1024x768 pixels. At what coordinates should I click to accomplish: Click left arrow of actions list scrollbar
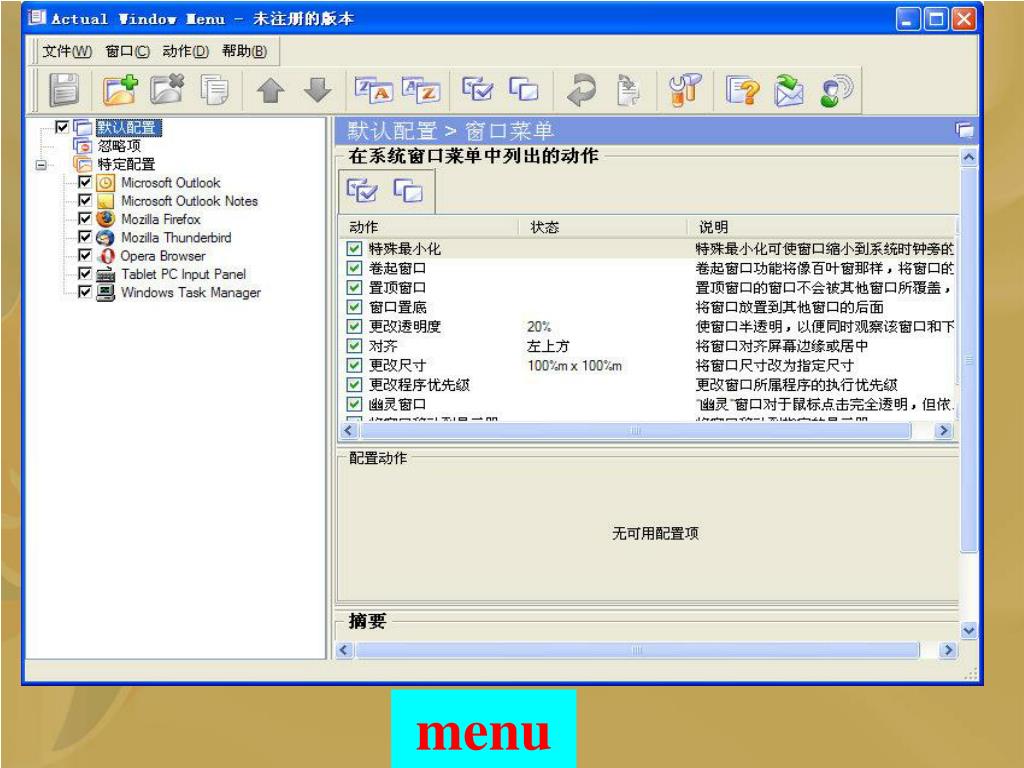pos(348,430)
